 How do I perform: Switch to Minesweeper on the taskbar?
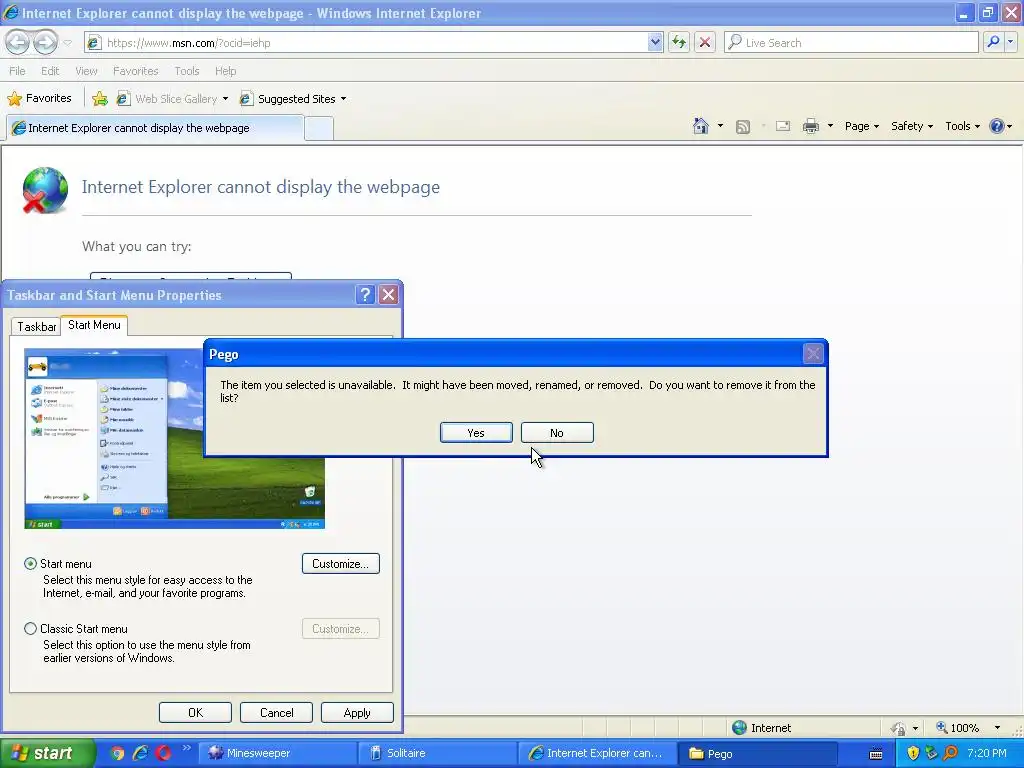277,753
